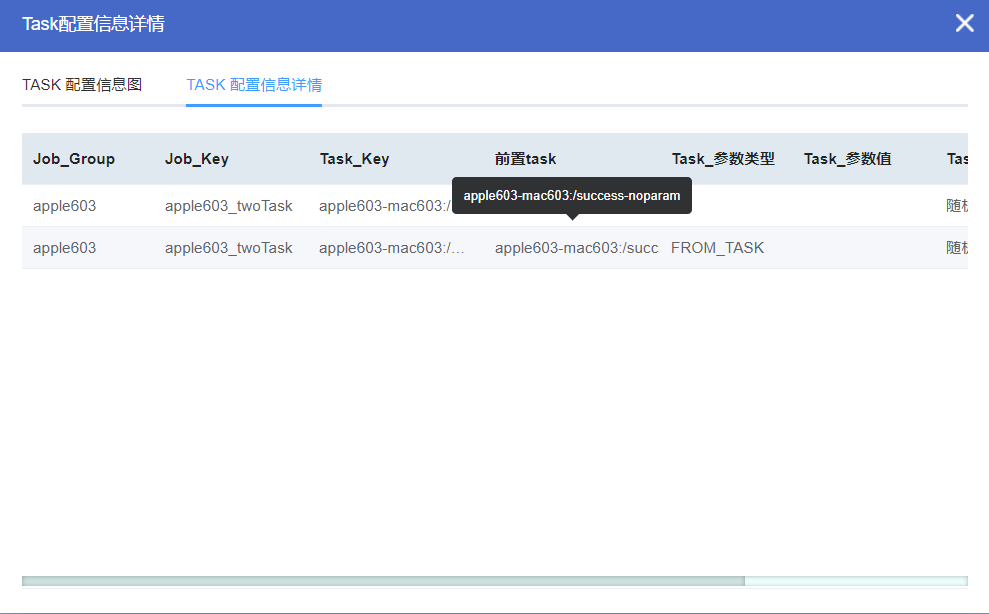989x614 pixels.
Task: Click the apple603-mac603:/success-noparam tooltip
Action: (x=572, y=195)
